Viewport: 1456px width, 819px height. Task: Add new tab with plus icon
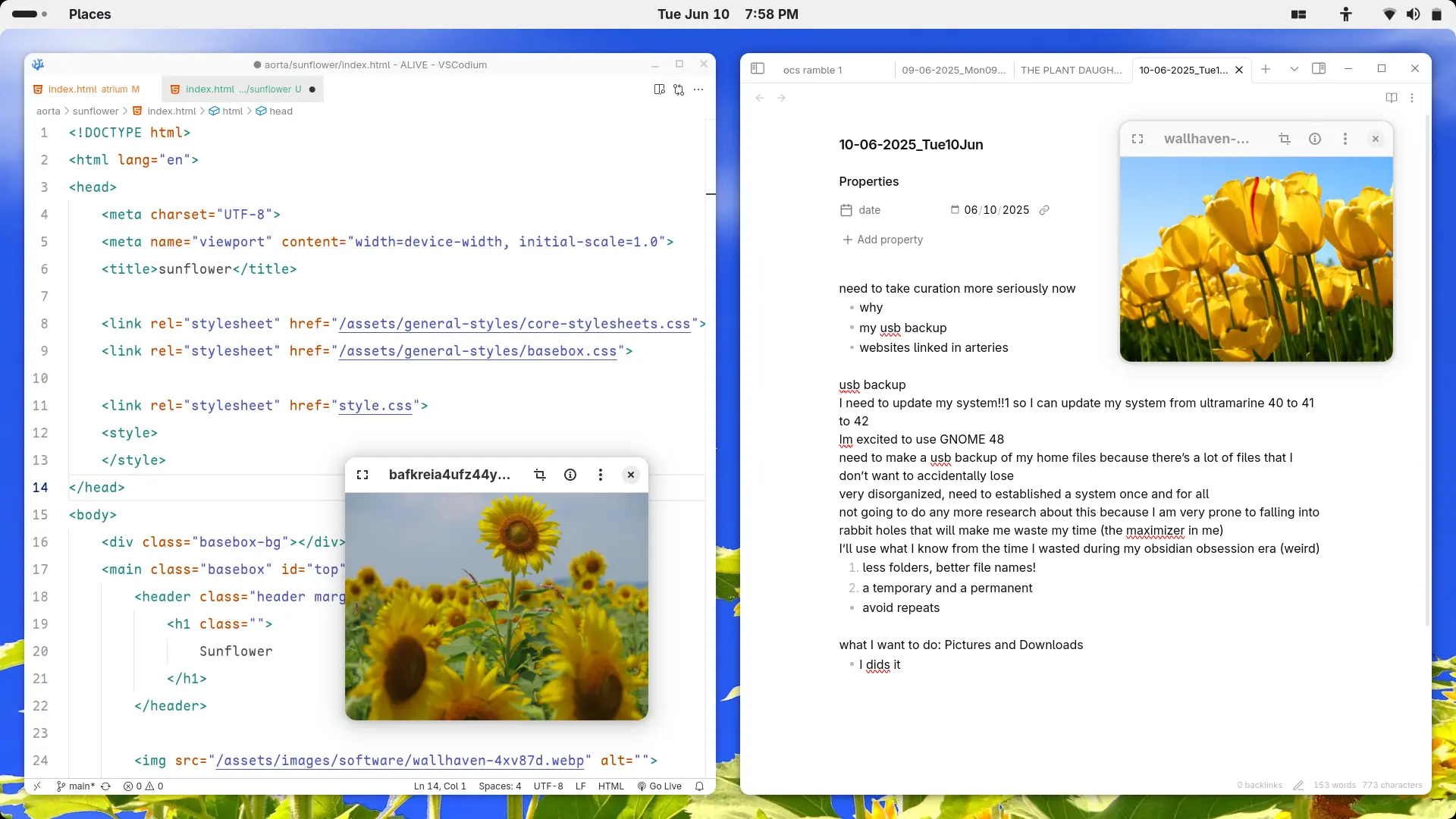[x=1266, y=69]
